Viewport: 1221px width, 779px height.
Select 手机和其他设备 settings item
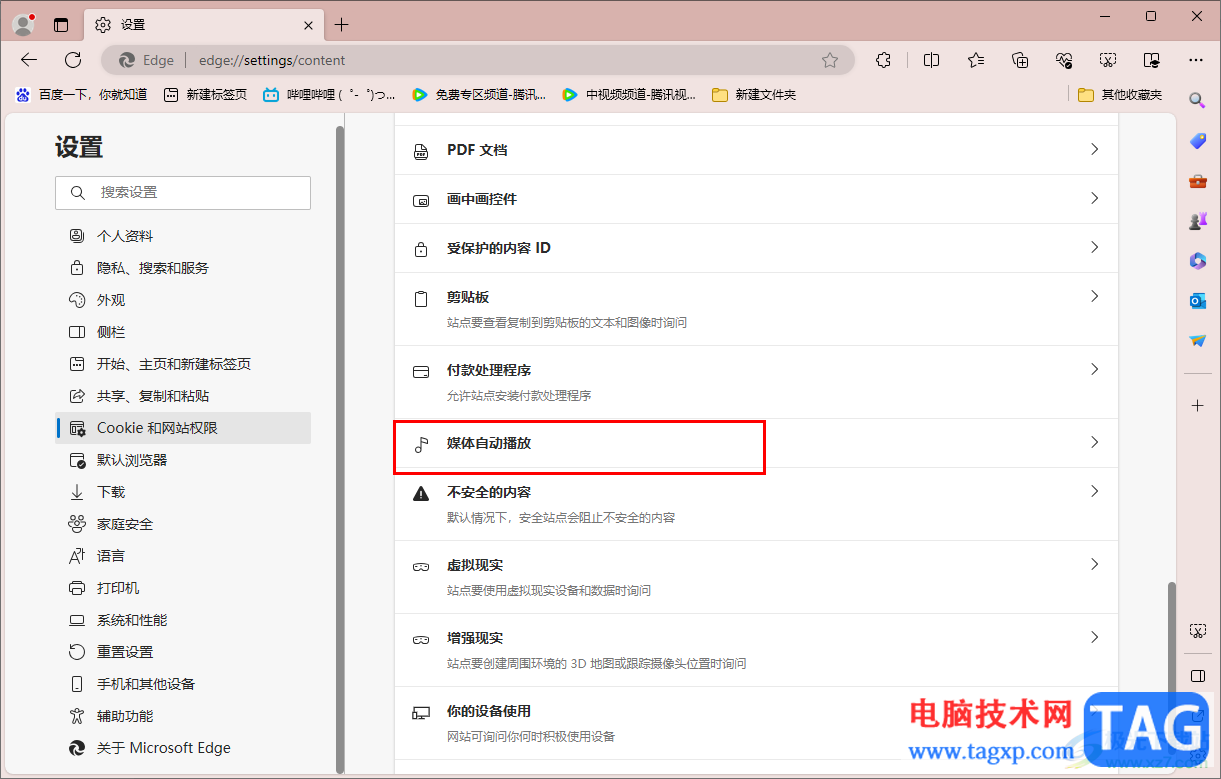[x=183, y=684]
